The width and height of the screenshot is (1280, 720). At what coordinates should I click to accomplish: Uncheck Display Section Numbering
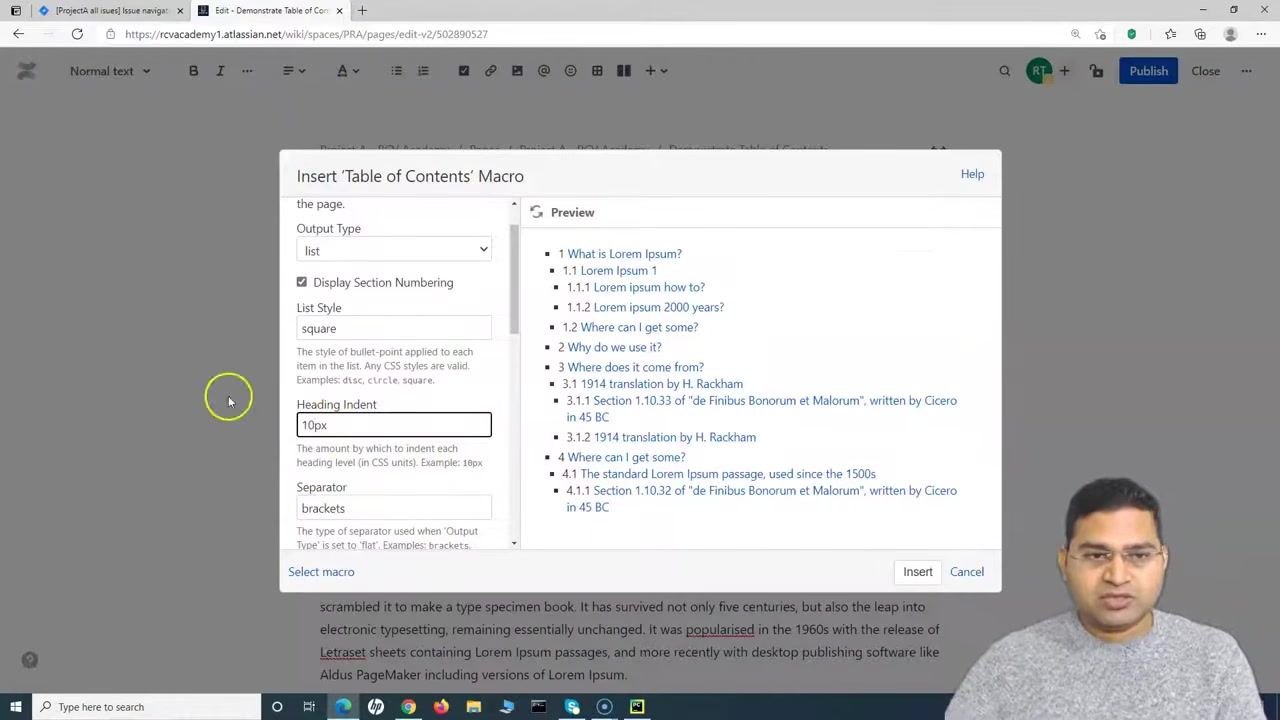tap(302, 282)
